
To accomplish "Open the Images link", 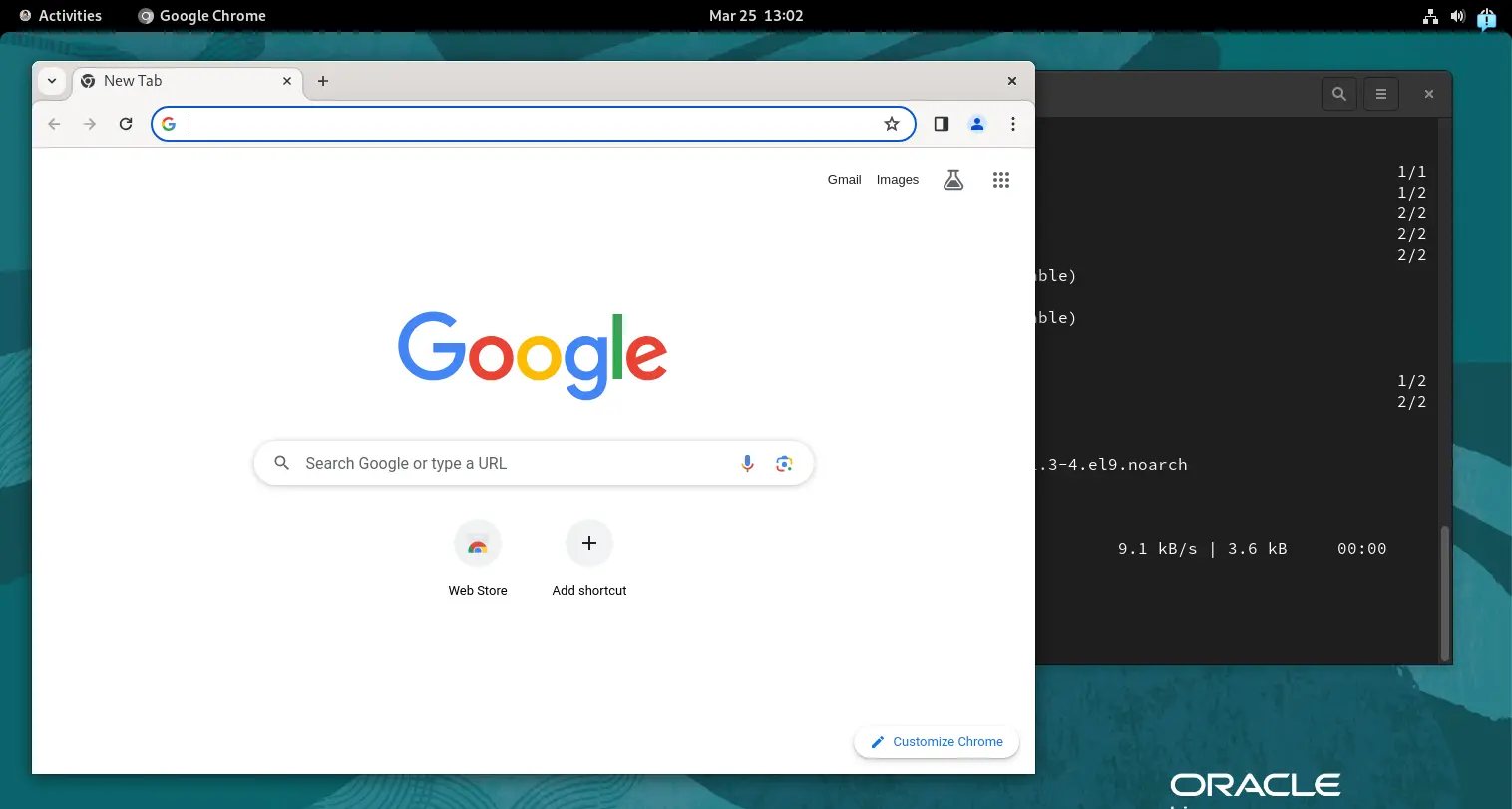I will coord(897,180).
